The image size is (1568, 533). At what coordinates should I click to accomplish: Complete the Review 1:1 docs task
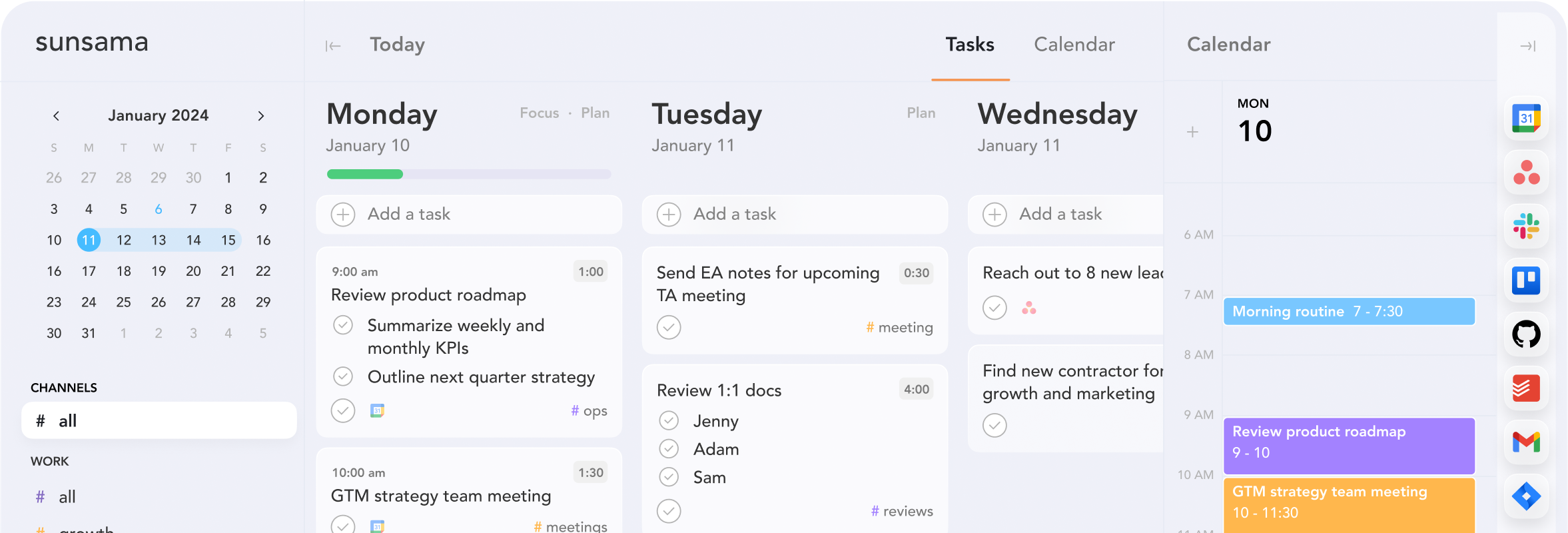(x=669, y=511)
